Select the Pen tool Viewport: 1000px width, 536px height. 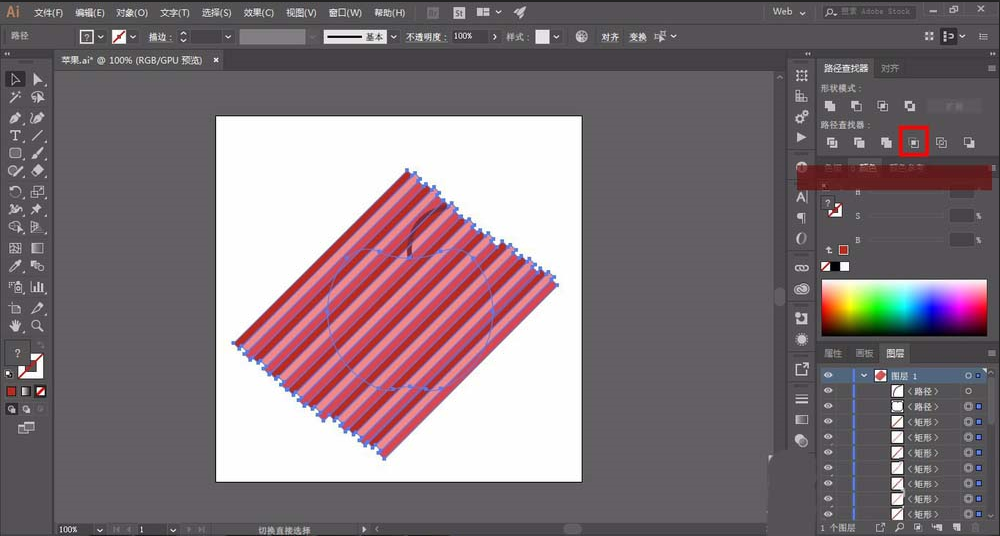15,118
